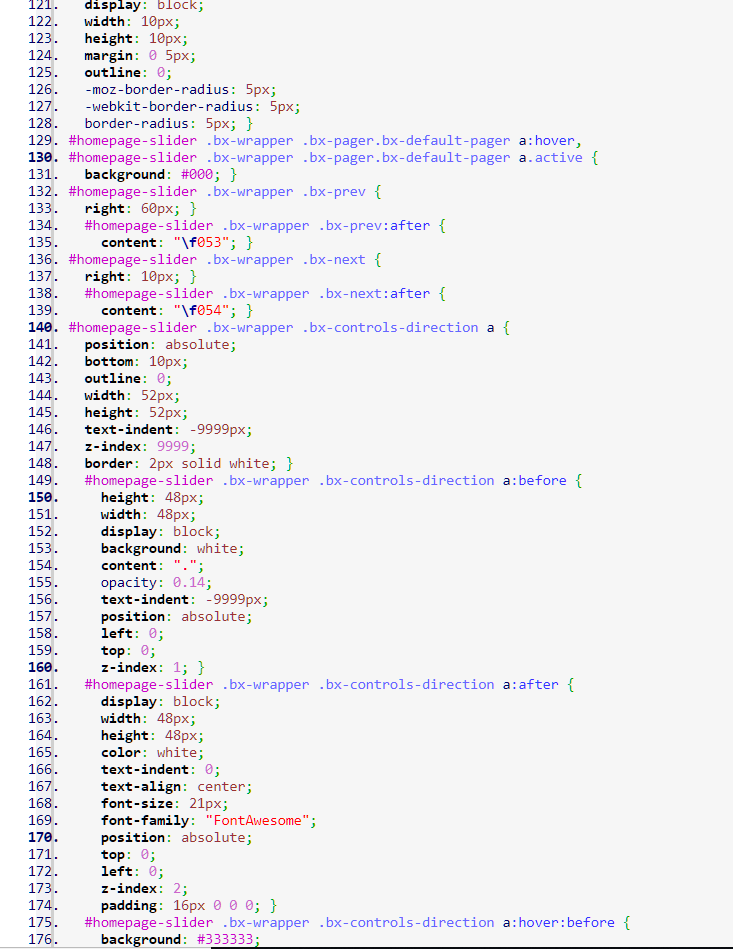The image size is (733, 949).
Task: Click the 'z-index: 2;' declaration
Action: [144, 889]
